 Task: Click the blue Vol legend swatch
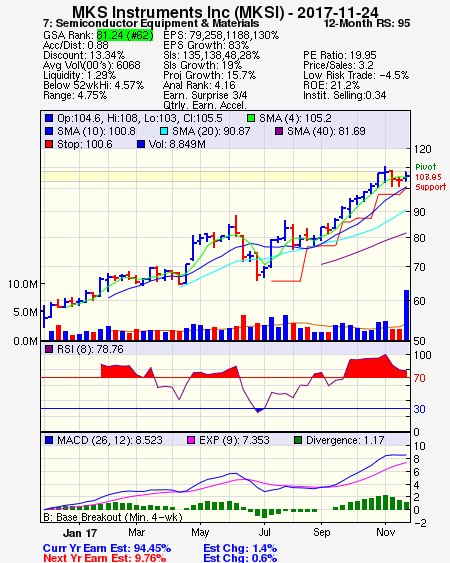(x=141, y=144)
